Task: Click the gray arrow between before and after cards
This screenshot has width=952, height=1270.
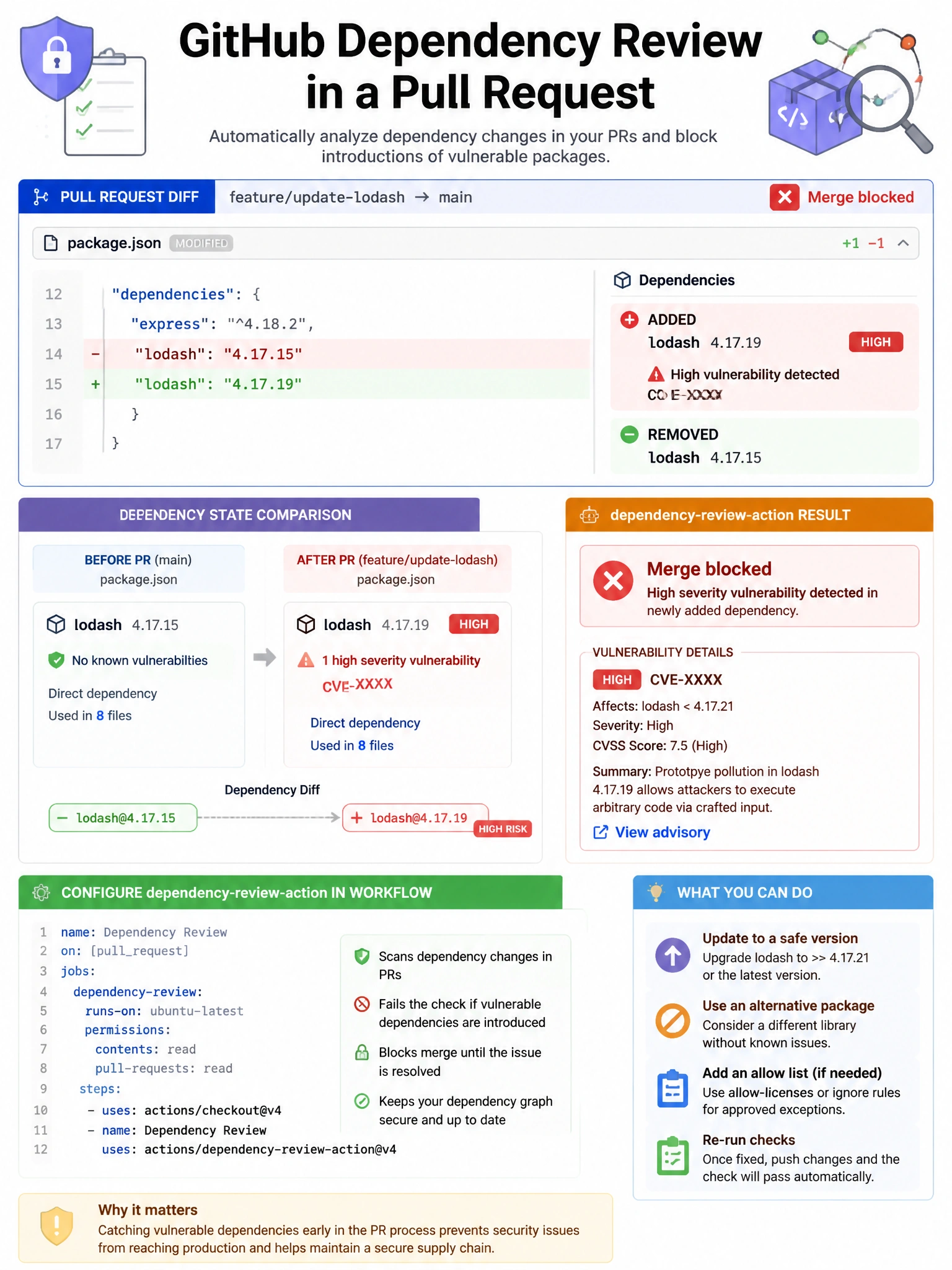Action: (265, 657)
